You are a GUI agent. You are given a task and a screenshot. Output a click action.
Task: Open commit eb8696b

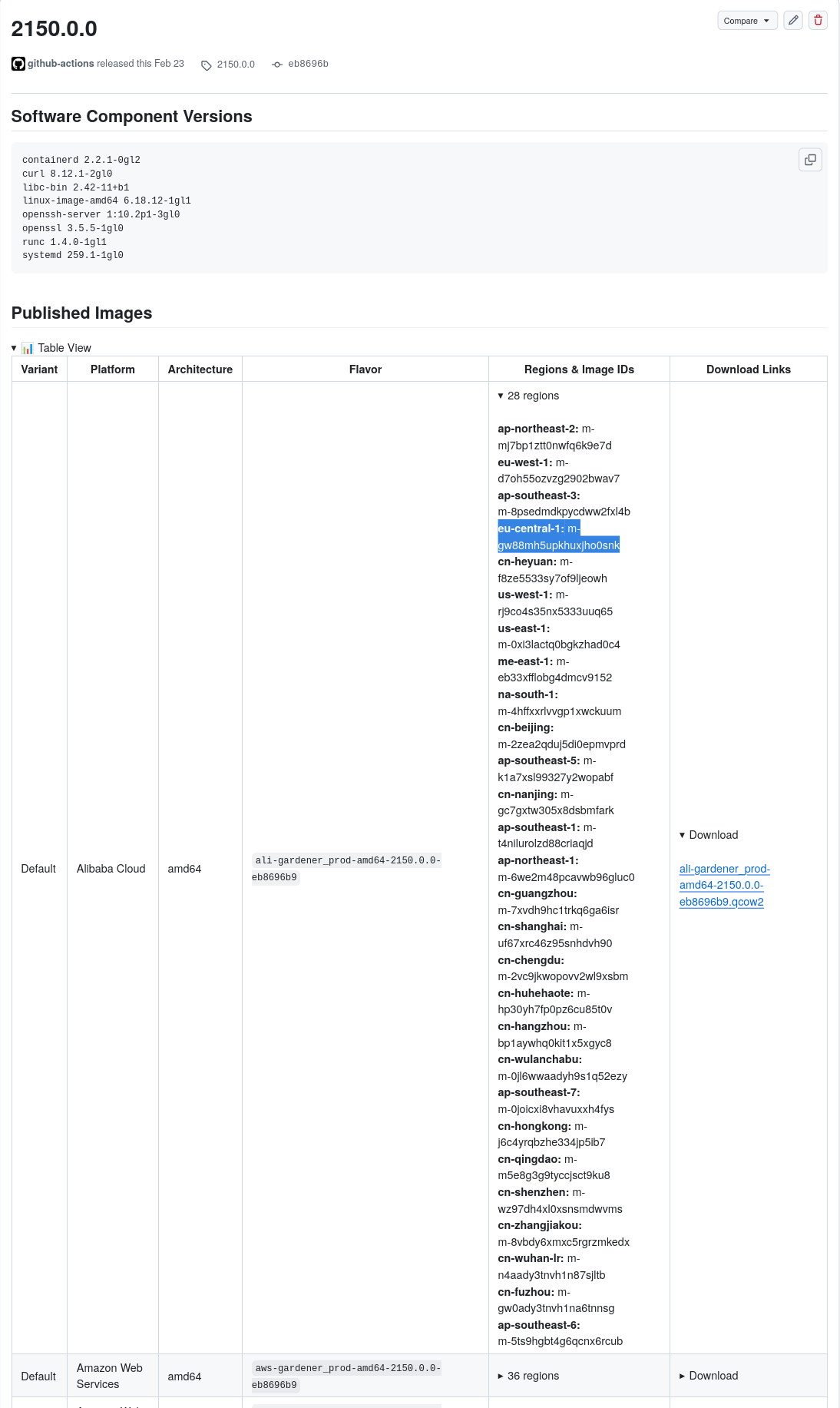coord(308,65)
